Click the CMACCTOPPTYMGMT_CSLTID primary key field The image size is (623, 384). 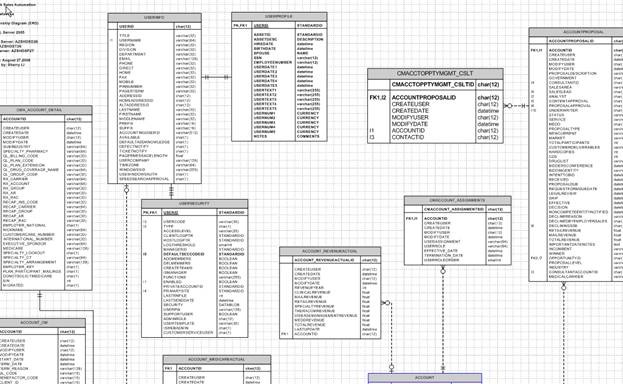pyautogui.click(x=433, y=85)
